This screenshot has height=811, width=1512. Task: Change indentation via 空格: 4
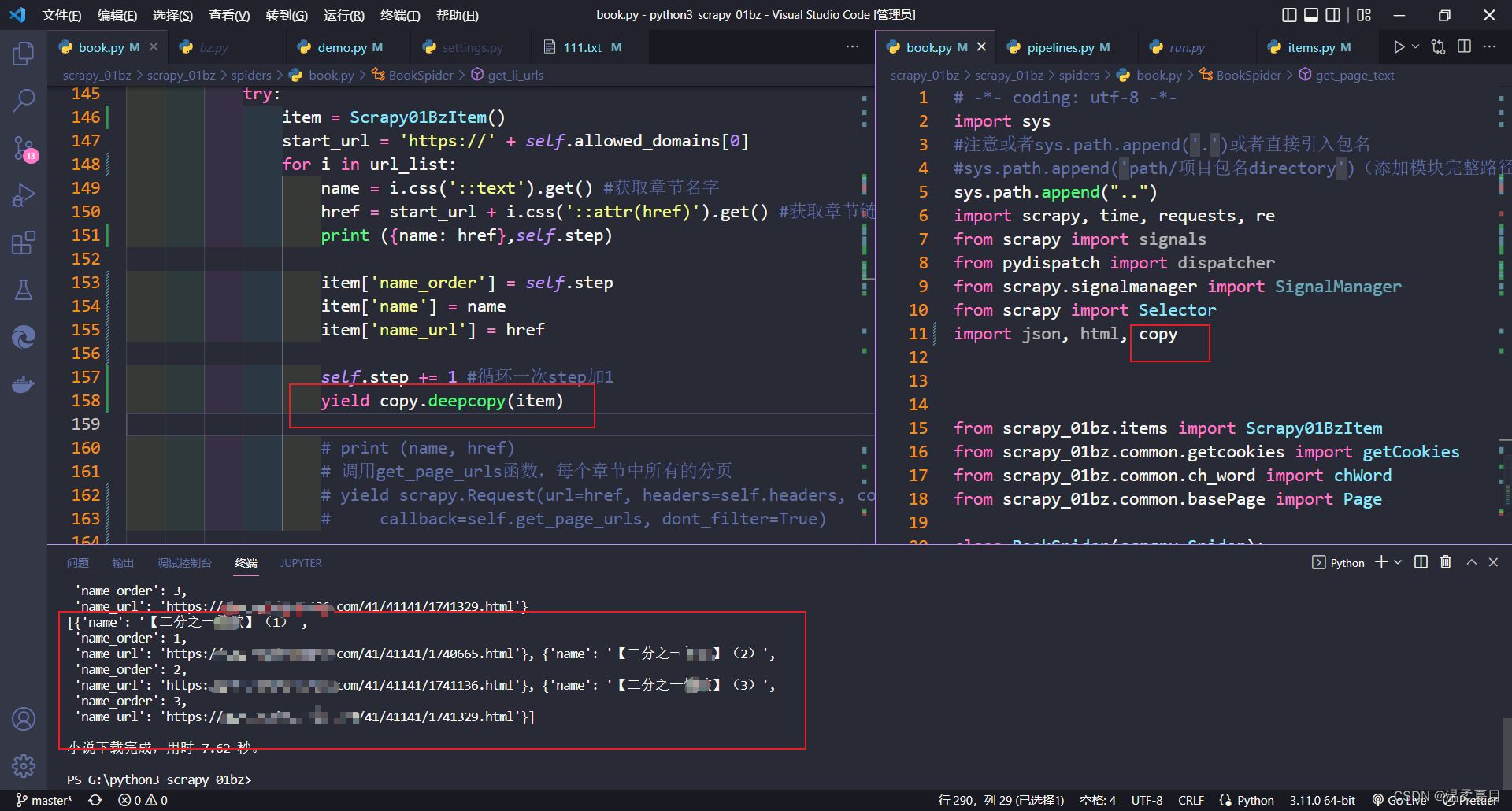pos(1098,800)
